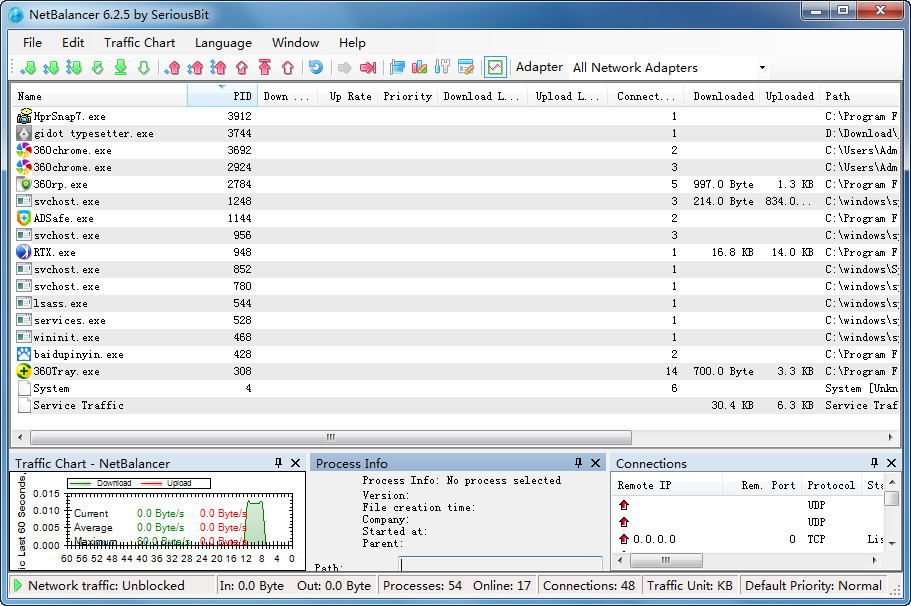Pin the Traffic Chart panel
The image size is (911, 606).
click(x=279, y=463)
